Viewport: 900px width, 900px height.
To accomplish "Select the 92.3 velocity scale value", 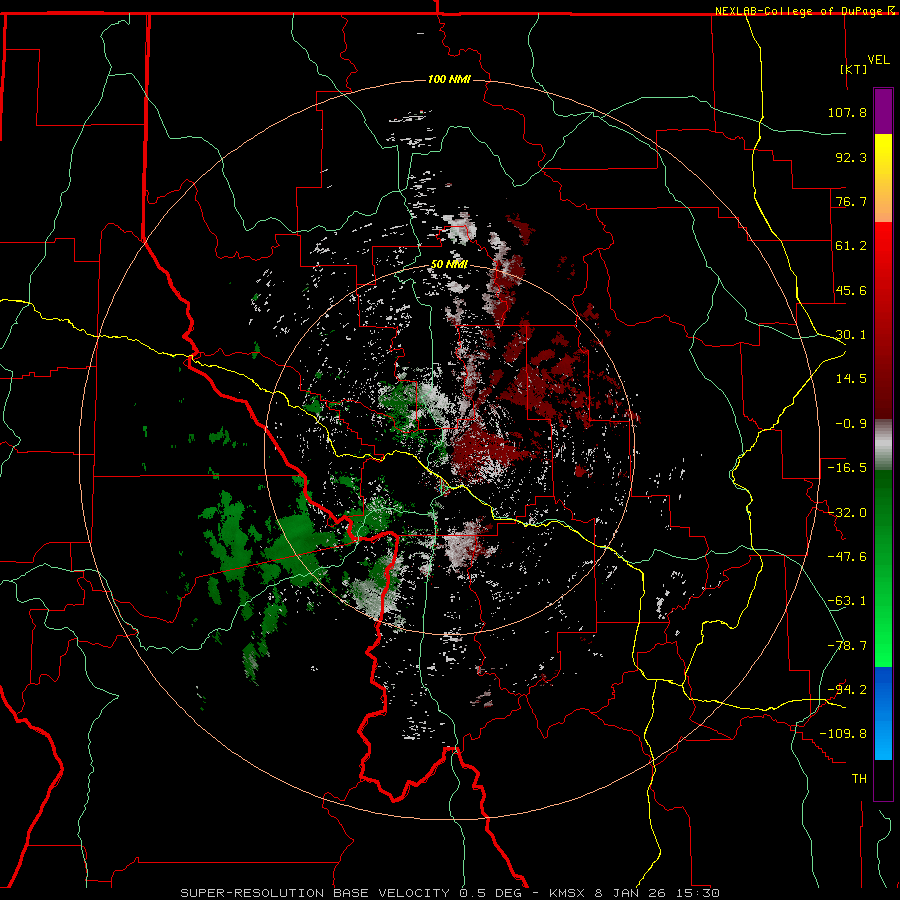I will tap(851, 157).
